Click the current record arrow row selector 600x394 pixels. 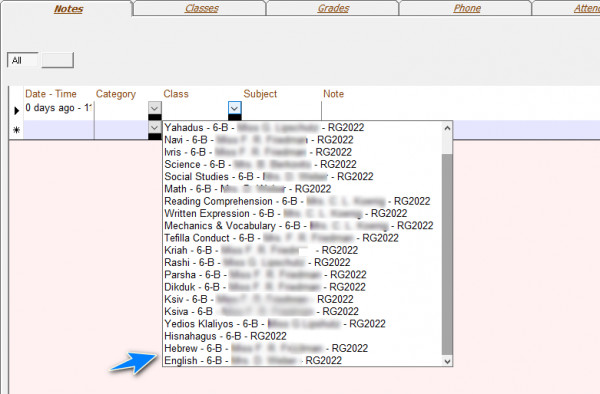[x=16, y=111]
